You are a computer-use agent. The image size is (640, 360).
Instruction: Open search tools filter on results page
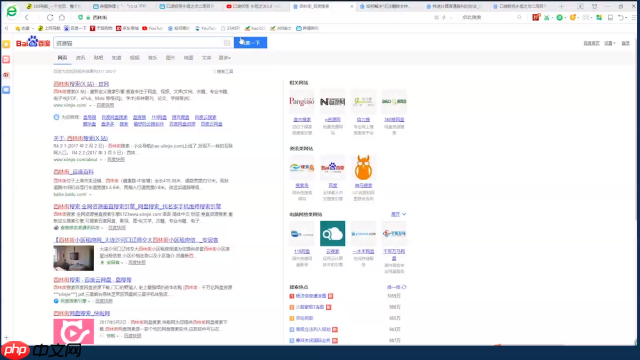[223, 71]
